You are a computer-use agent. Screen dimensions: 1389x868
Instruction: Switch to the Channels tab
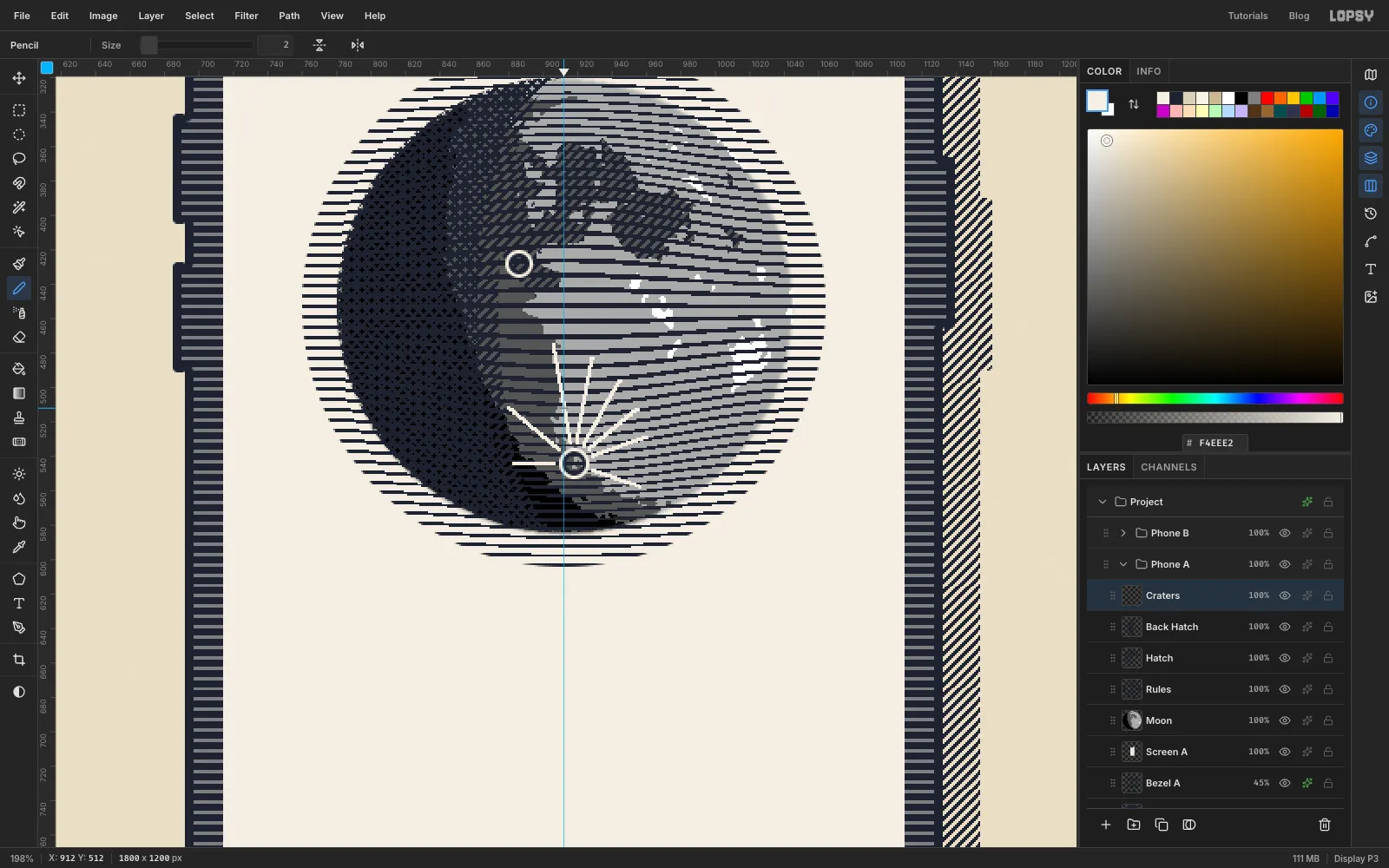[1168, 467]
